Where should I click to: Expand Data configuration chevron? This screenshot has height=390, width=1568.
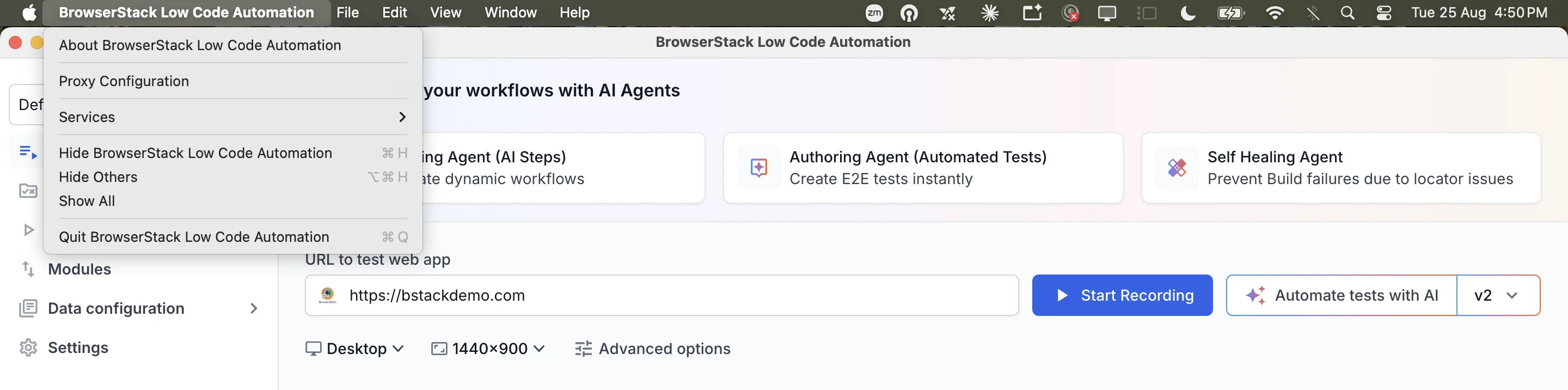pyautogui.click(x=254, y=308)
